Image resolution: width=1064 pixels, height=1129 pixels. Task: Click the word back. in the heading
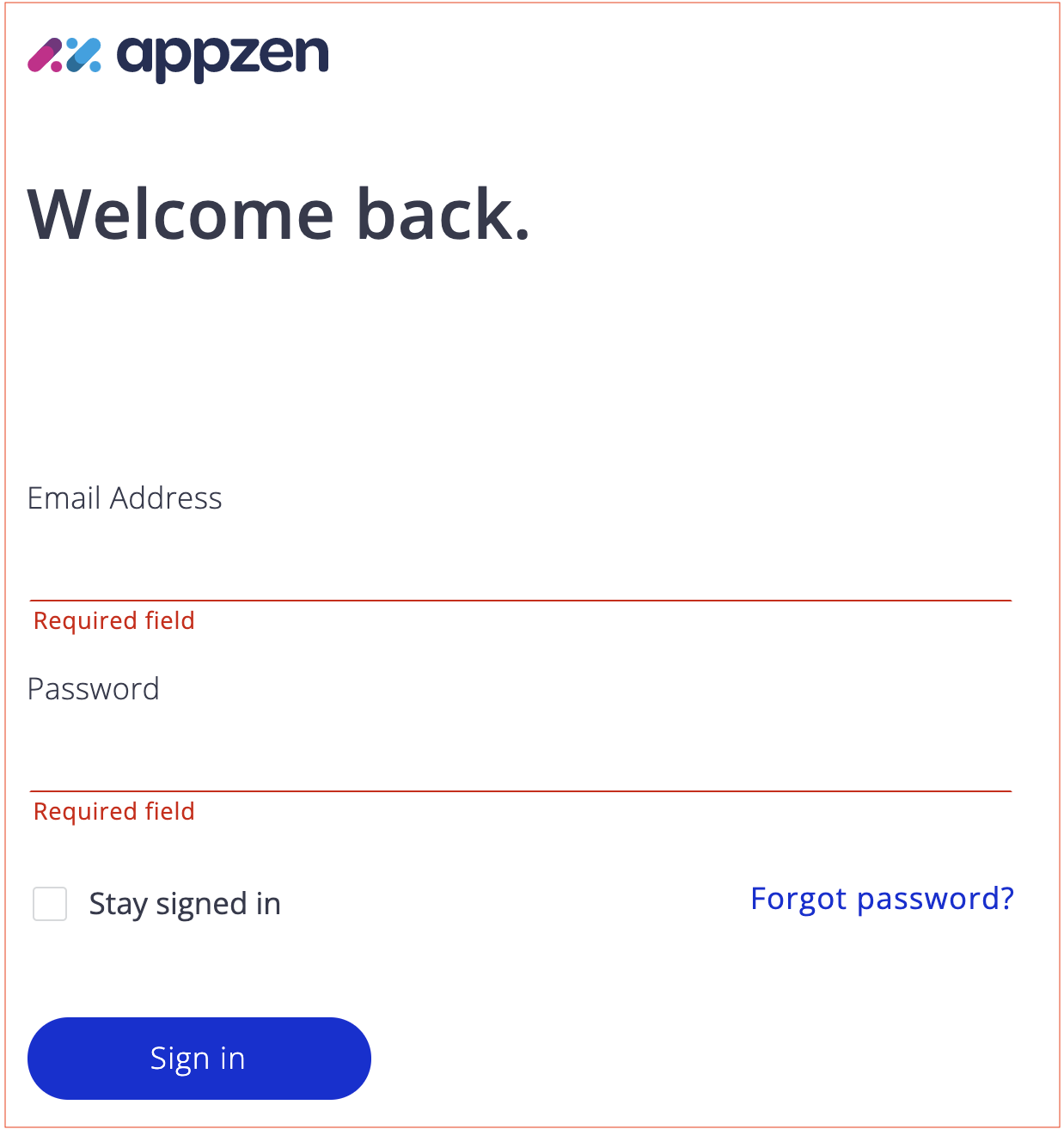click(443, 214)
